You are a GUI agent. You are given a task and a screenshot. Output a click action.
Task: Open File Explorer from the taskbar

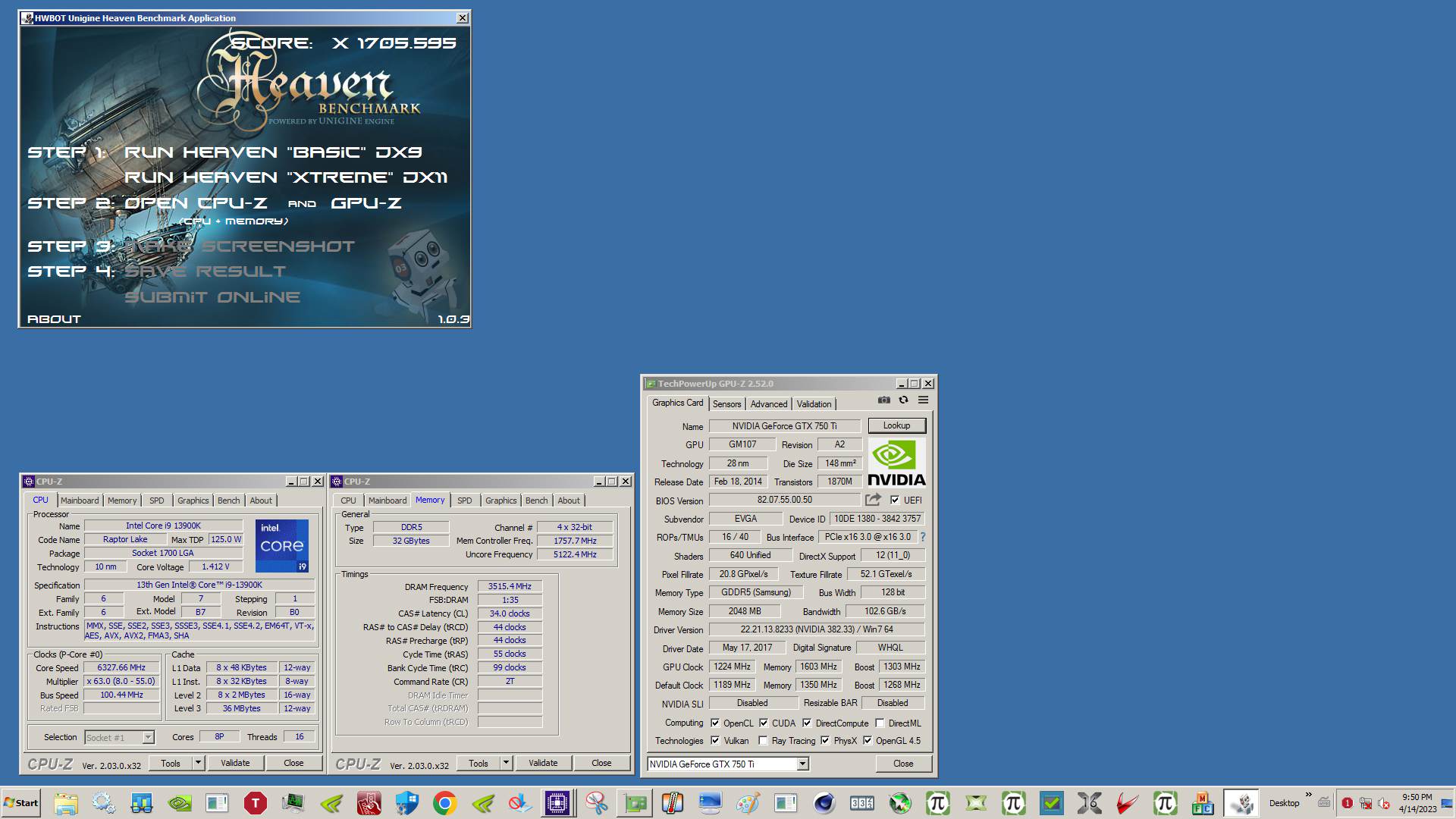coord(66,803)
